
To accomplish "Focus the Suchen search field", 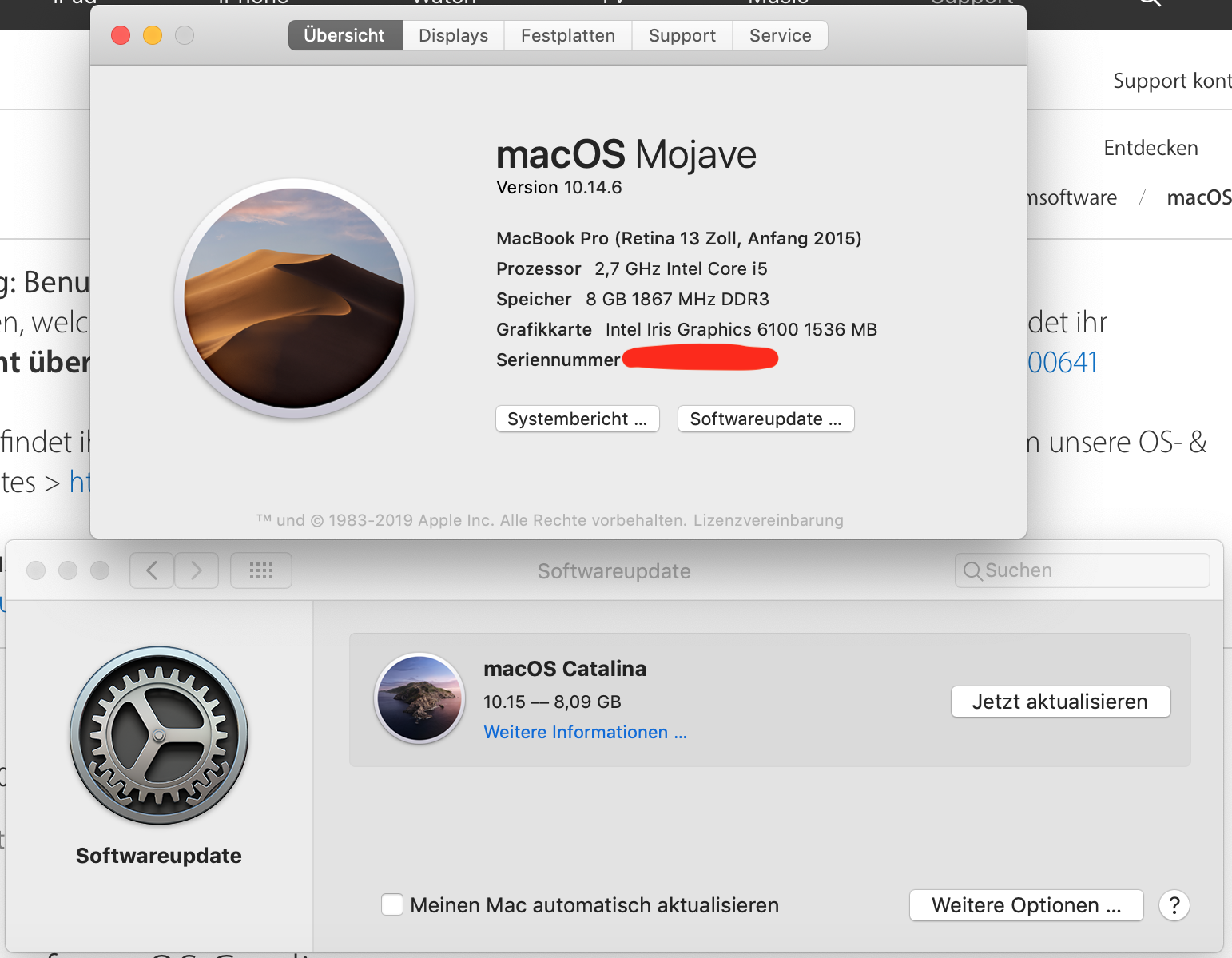I will (x=1083, y=570).
